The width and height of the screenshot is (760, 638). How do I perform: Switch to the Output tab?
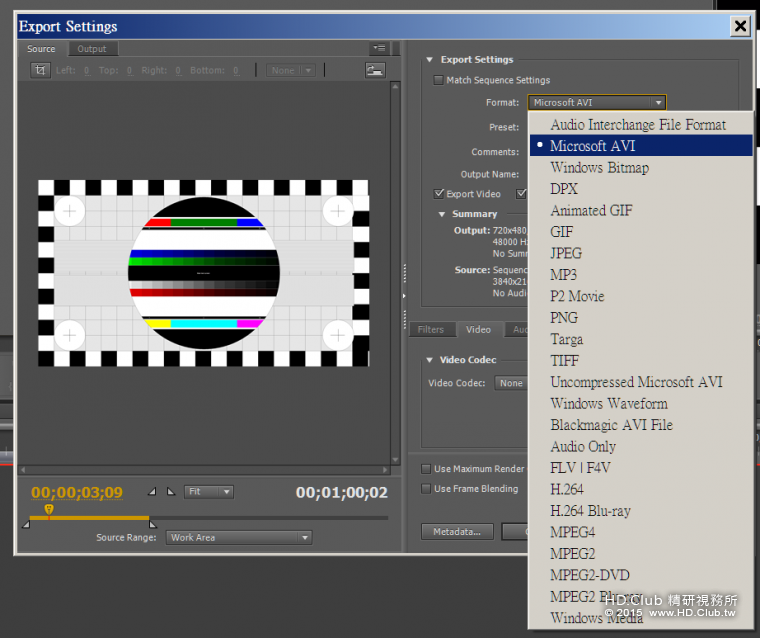[x=92, y=48]
